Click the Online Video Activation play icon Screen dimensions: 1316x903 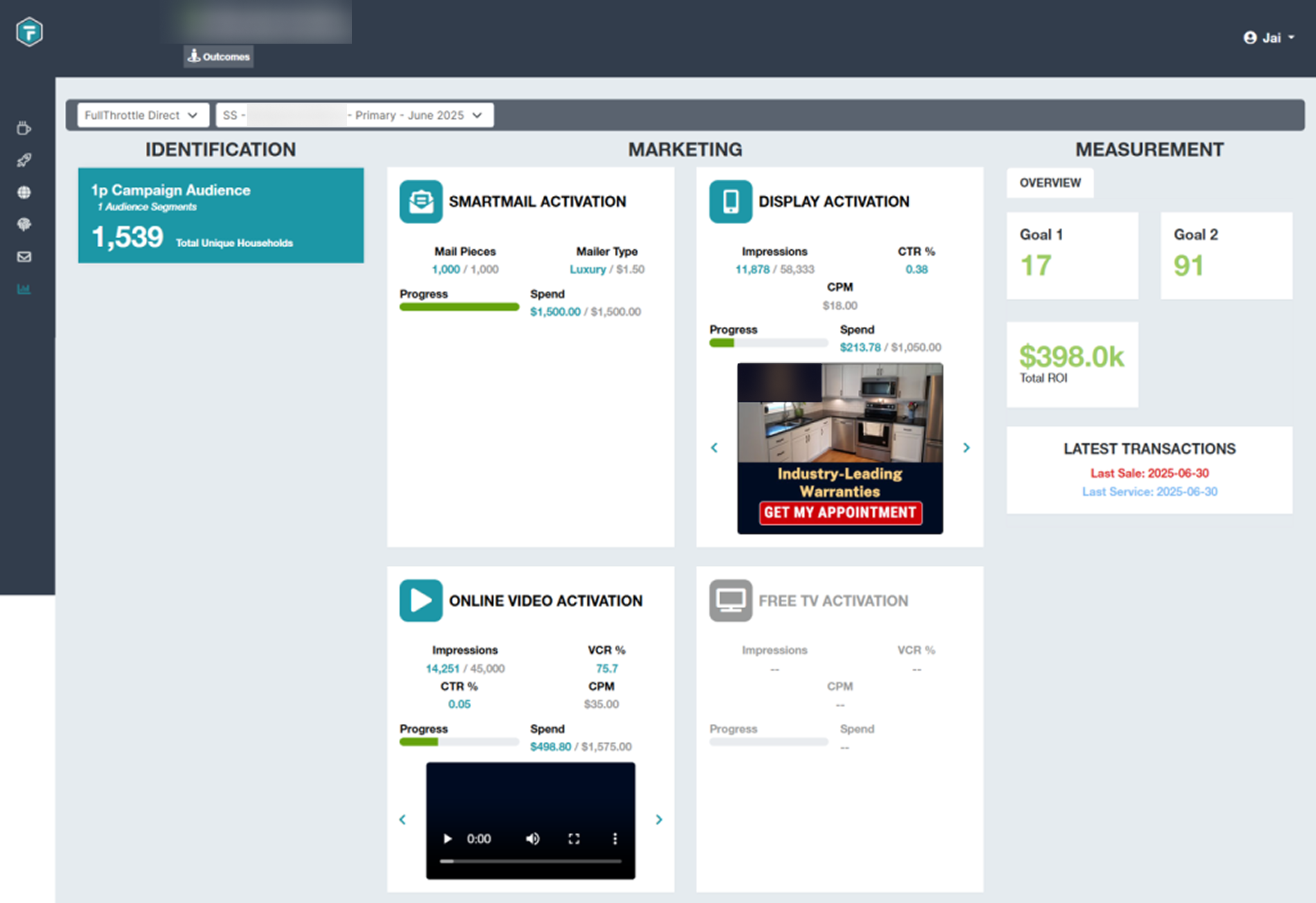[x=421, y=601]
